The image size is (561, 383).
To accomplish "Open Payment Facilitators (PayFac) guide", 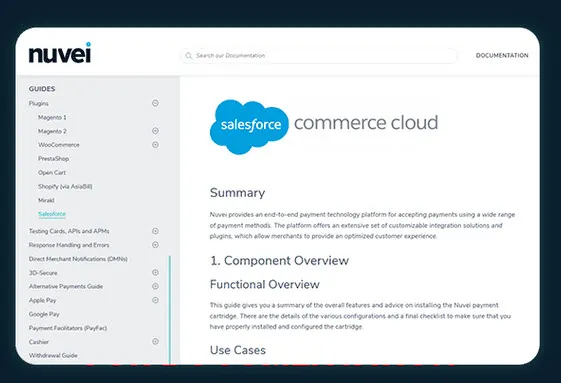I will (68, 328).
